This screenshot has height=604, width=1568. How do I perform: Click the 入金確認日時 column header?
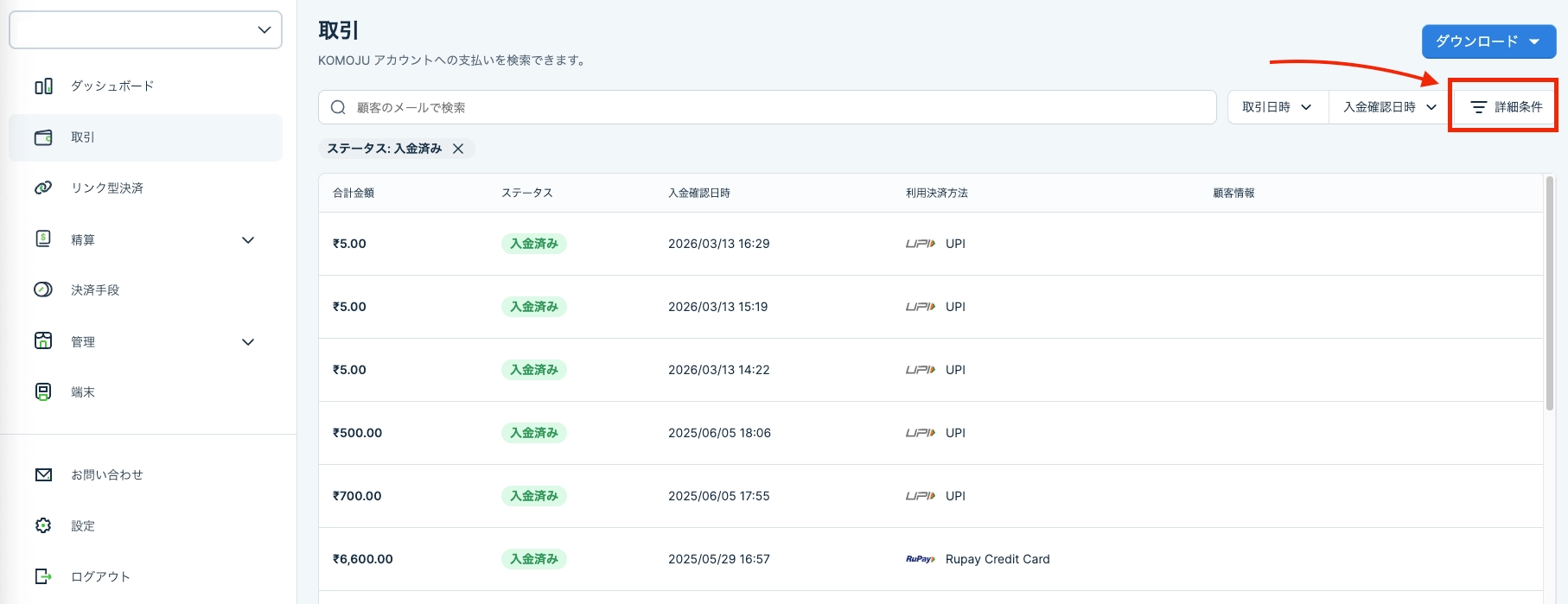[699, 193]
